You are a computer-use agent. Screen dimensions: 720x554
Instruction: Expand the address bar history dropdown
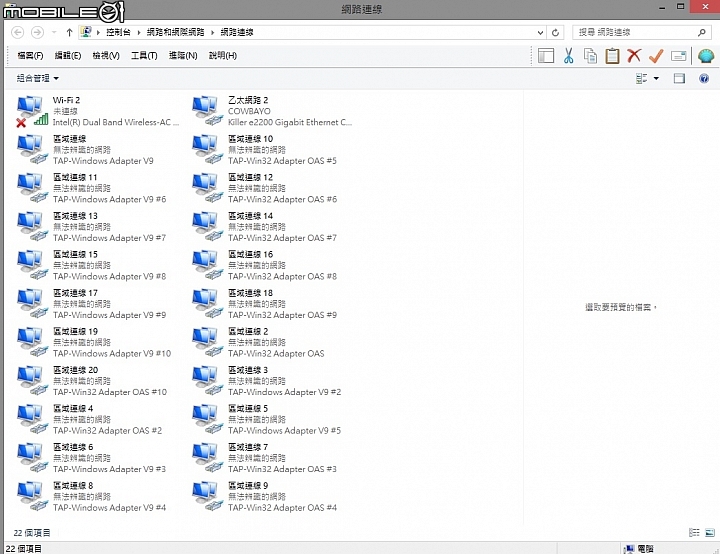coord(540,33)
